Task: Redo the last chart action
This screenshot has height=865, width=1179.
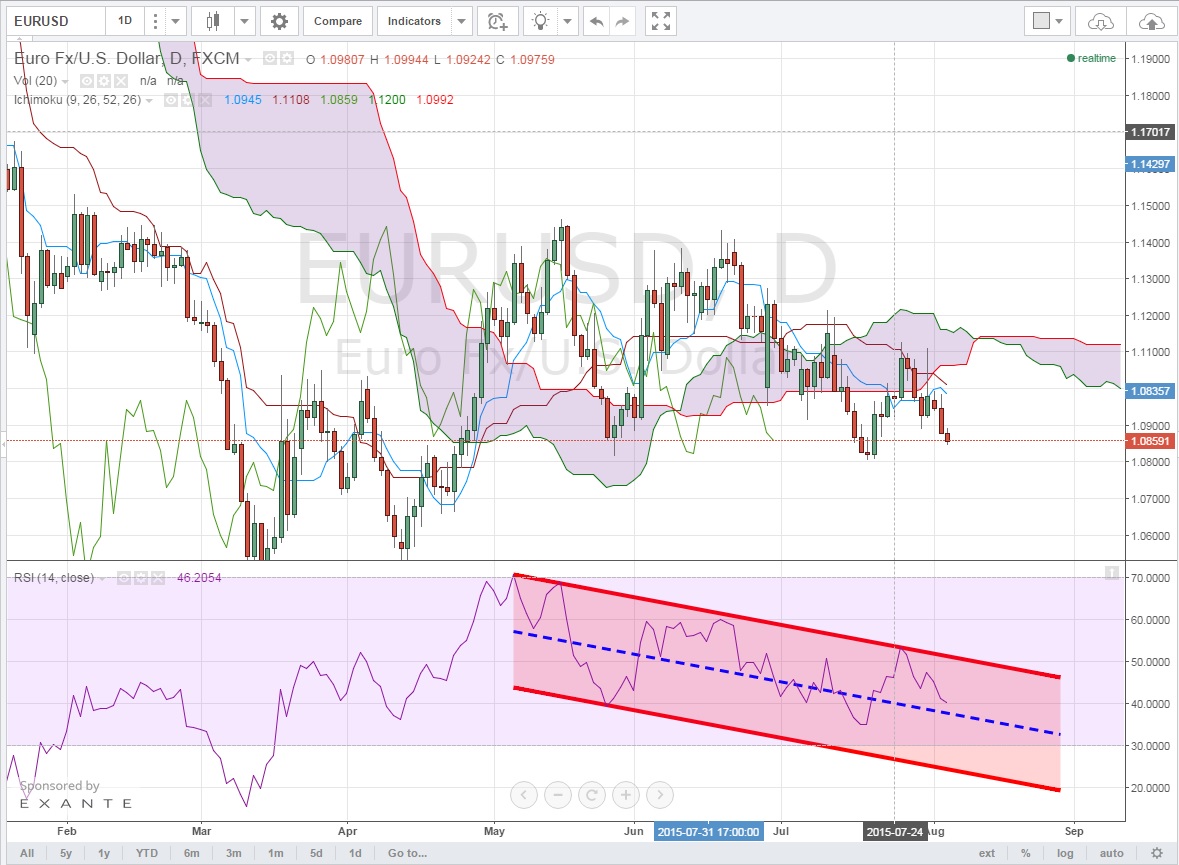Action: [x=622, y=21]
